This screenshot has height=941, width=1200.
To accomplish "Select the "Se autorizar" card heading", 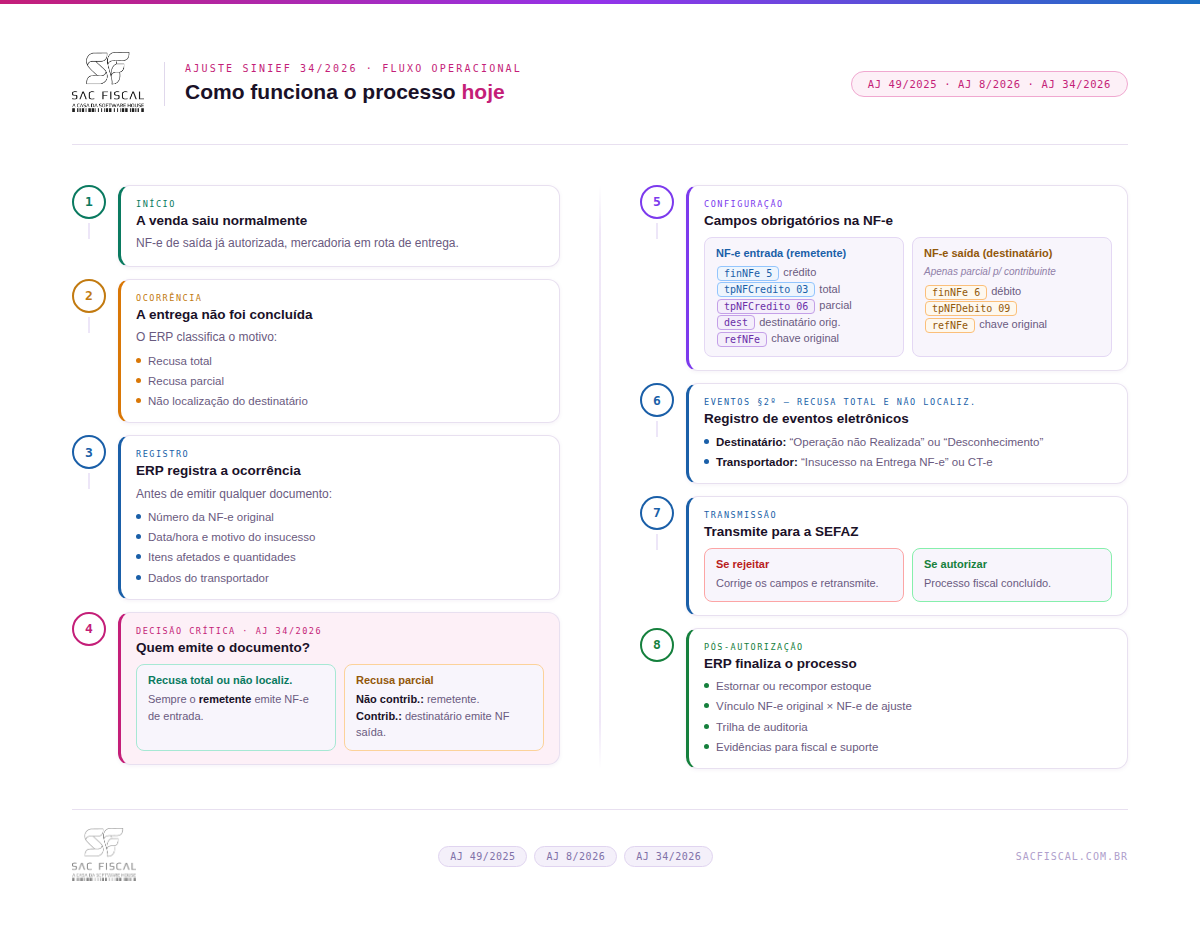I will [955, 564].
